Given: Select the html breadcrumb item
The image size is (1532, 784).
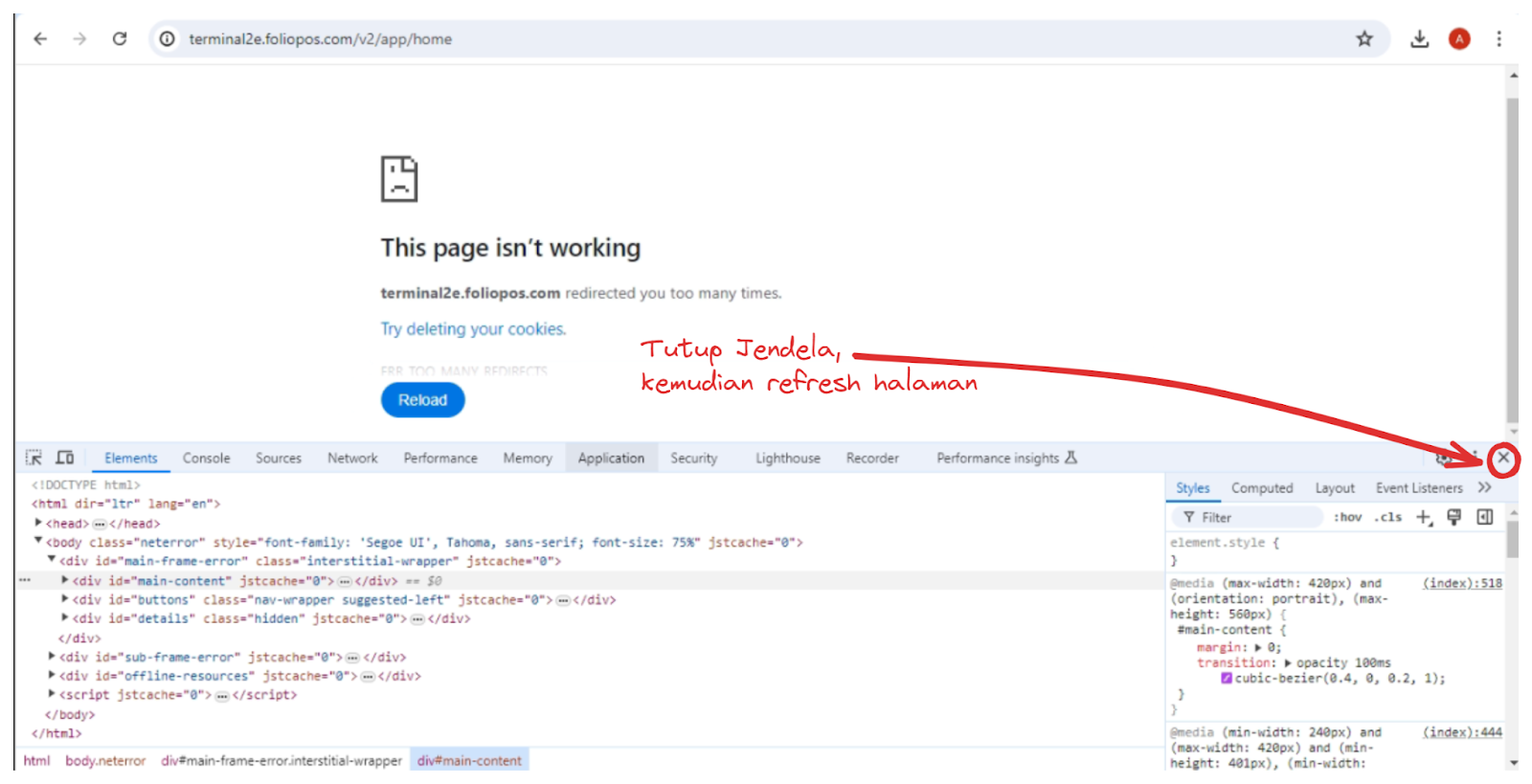Looking at the screenshot, I should pos(37,761).
